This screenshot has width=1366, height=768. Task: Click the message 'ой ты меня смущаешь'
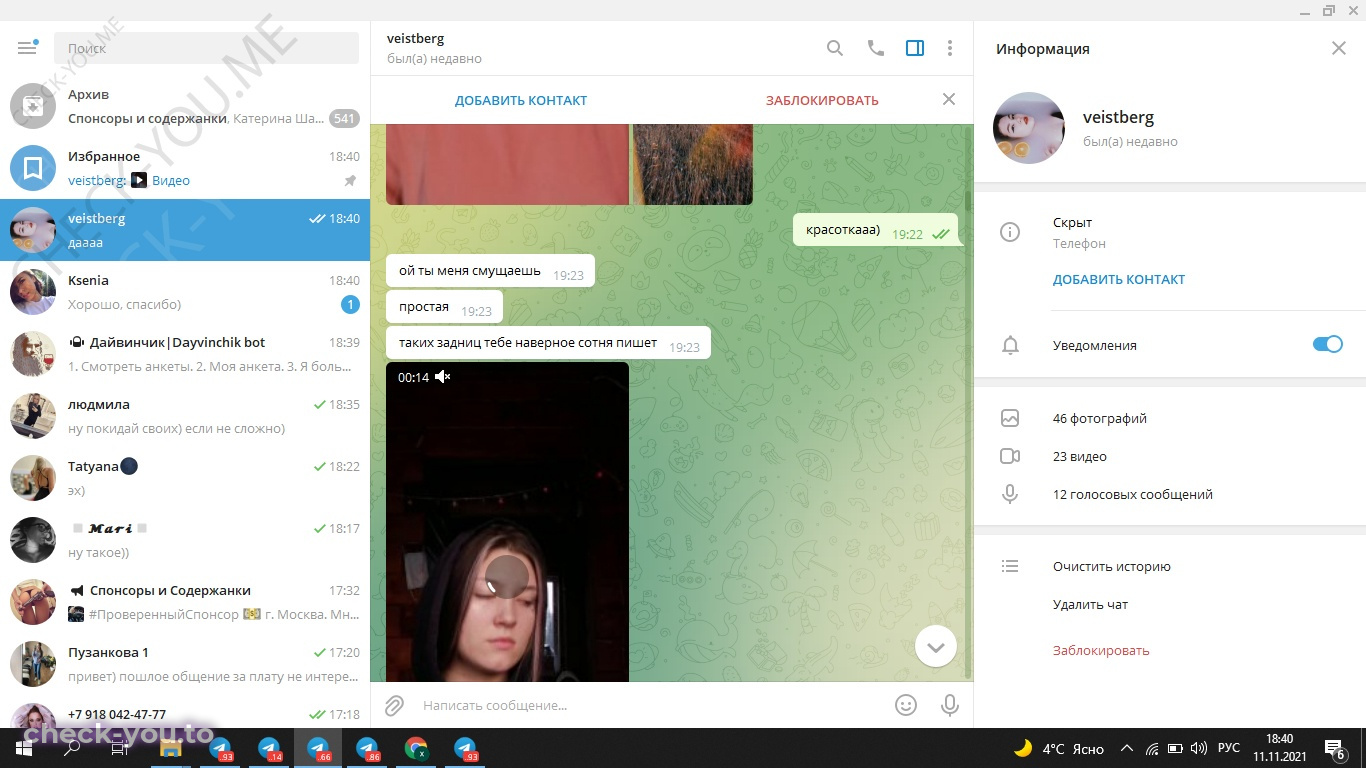(x=491, y=271)
